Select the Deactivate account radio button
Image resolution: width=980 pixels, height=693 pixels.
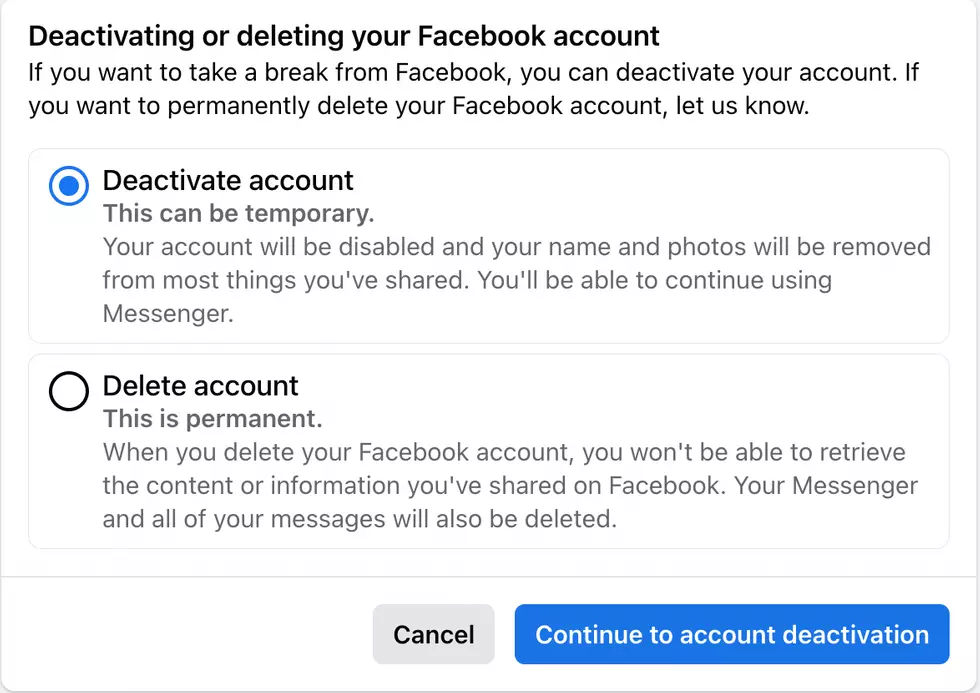coord(68,185)
